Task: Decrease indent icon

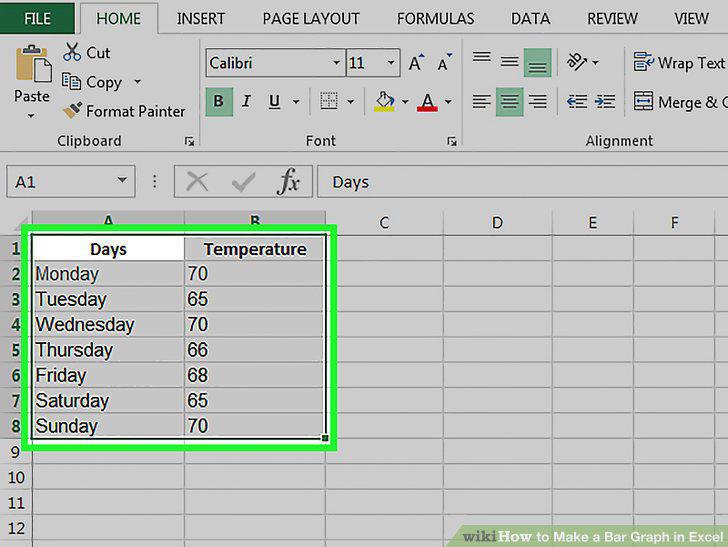Action: pyautogui.click(x=577, y=101)
